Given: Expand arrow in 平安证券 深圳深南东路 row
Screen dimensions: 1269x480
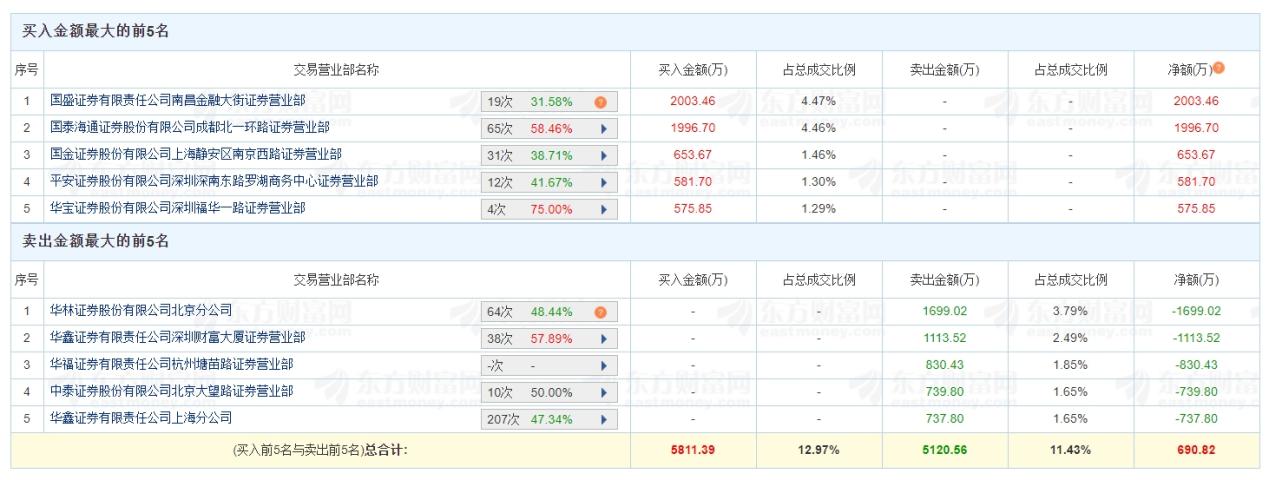Looking at the screenshot, I should point(604,183).
